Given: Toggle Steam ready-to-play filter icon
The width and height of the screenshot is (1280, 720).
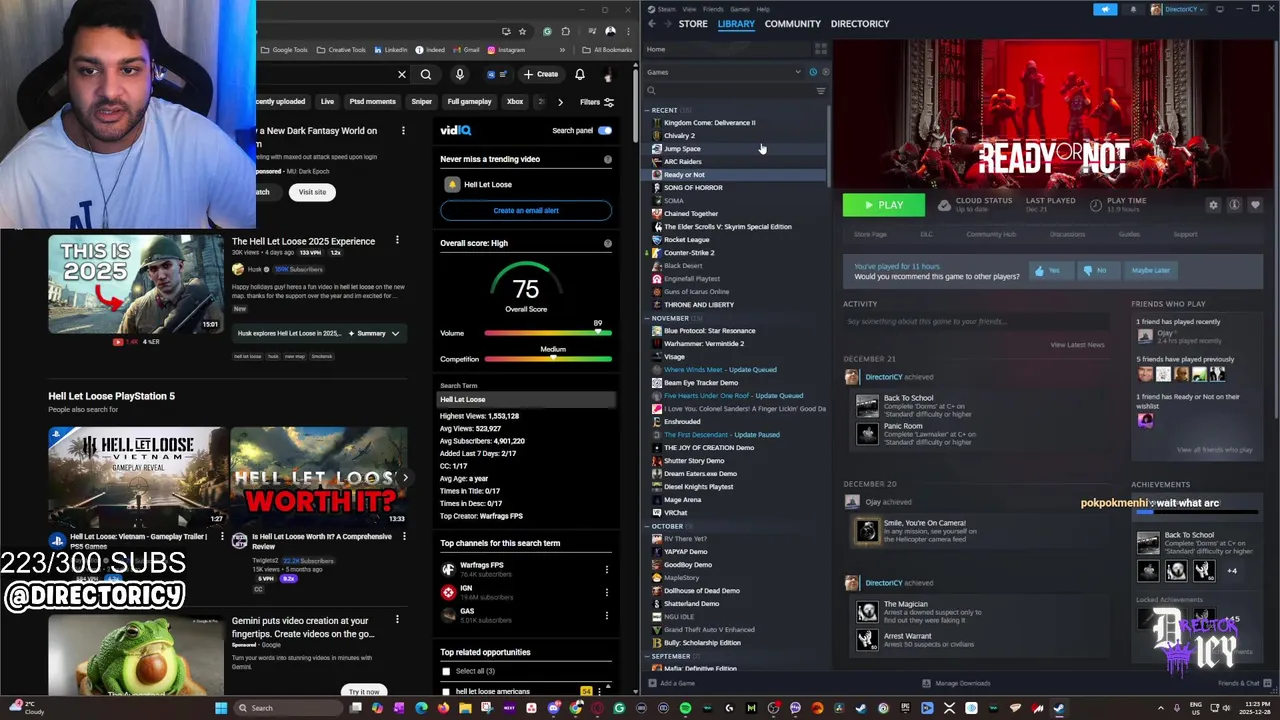Looking at the screenshot, I should pos(825,72).
